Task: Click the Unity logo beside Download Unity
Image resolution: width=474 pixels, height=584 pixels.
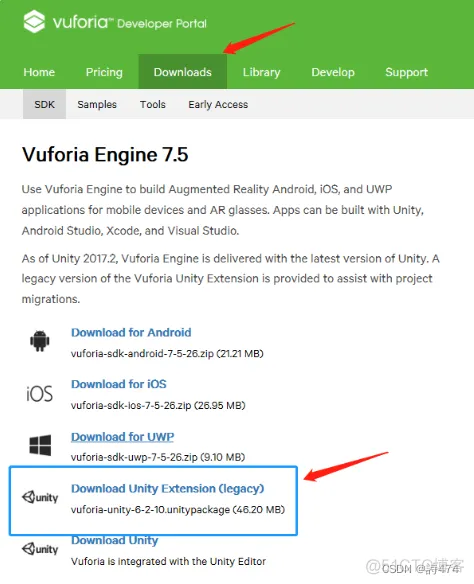Action: [x=40, y=549]
